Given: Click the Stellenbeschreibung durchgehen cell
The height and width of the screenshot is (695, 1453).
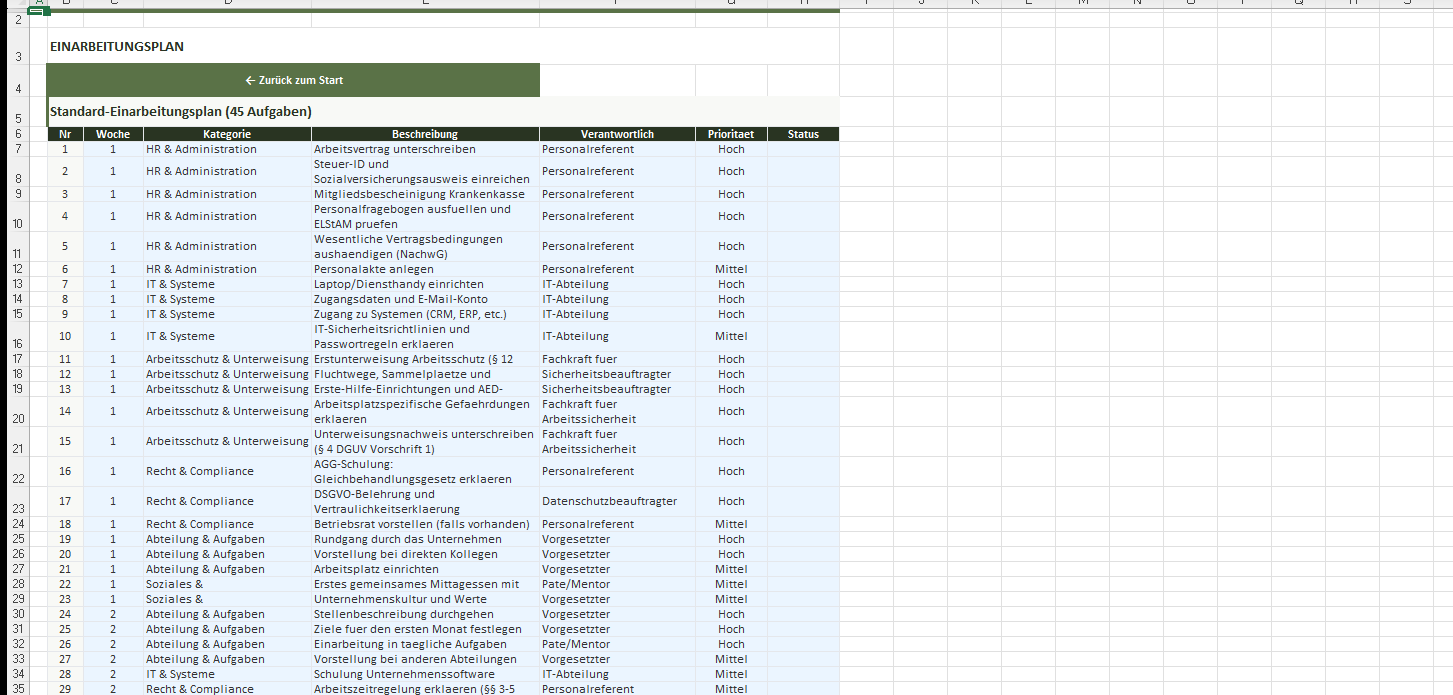Looking at the screenshot, I should pos(425,614).
